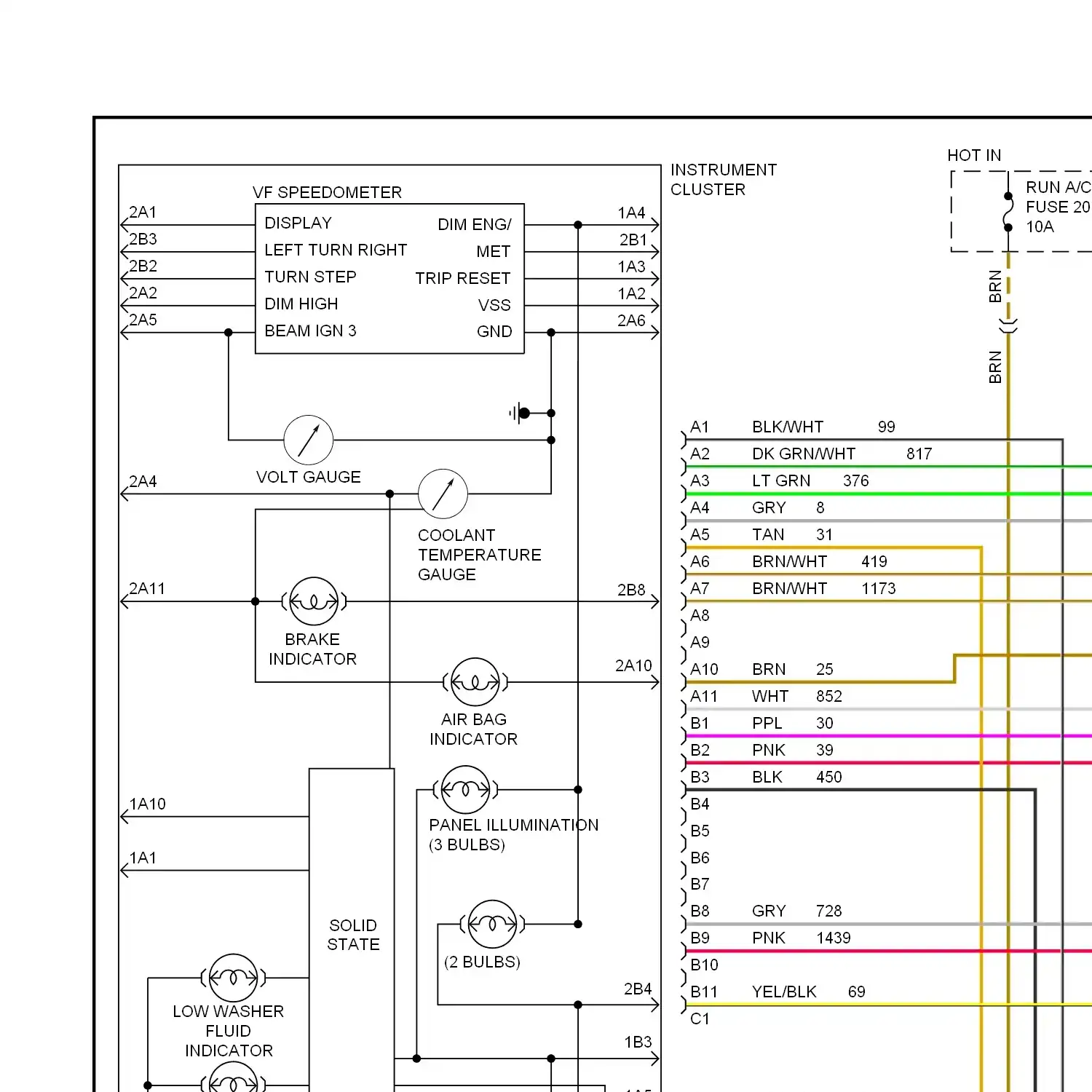The height and width of the screenshot is (1092, 1092).
Task: Click the COOLANT TEMPERATURE GAUGE label
Action: point(480,555)
